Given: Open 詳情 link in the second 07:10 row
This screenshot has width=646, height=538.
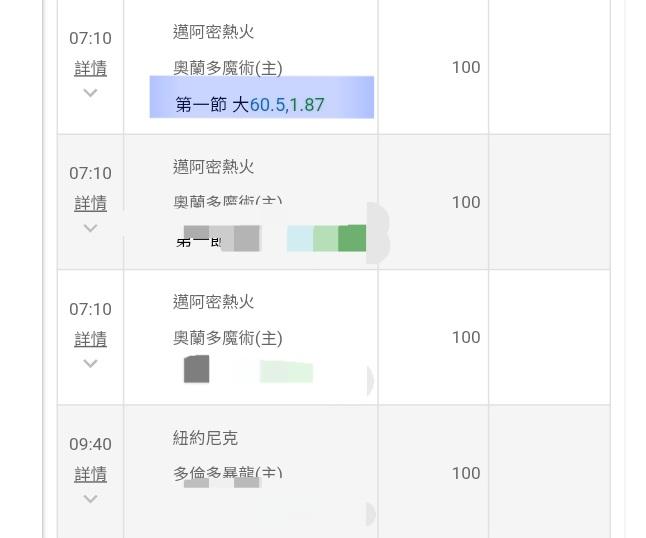Looking at the screenshot, I should 90,203.
